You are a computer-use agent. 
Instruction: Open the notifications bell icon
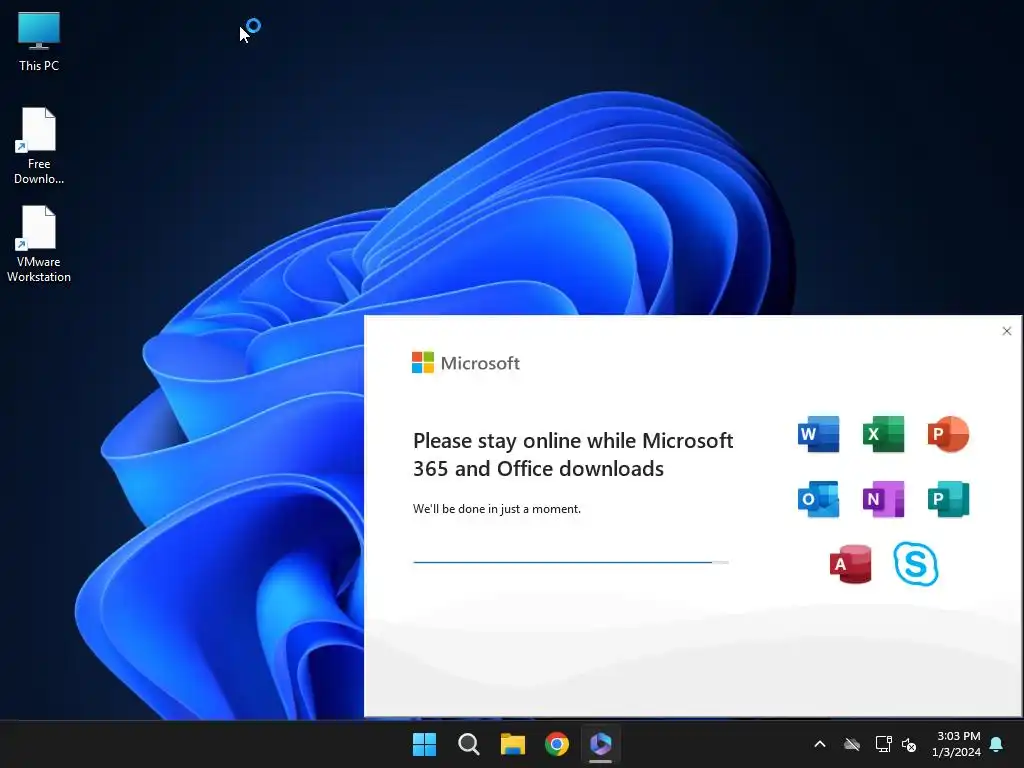[997, 744]
